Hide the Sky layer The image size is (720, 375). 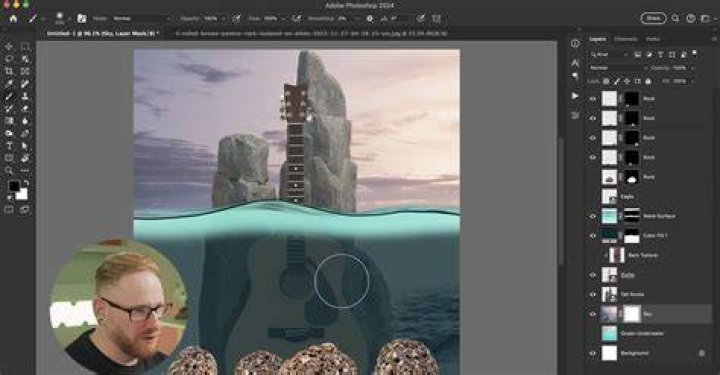click(593, 314)
